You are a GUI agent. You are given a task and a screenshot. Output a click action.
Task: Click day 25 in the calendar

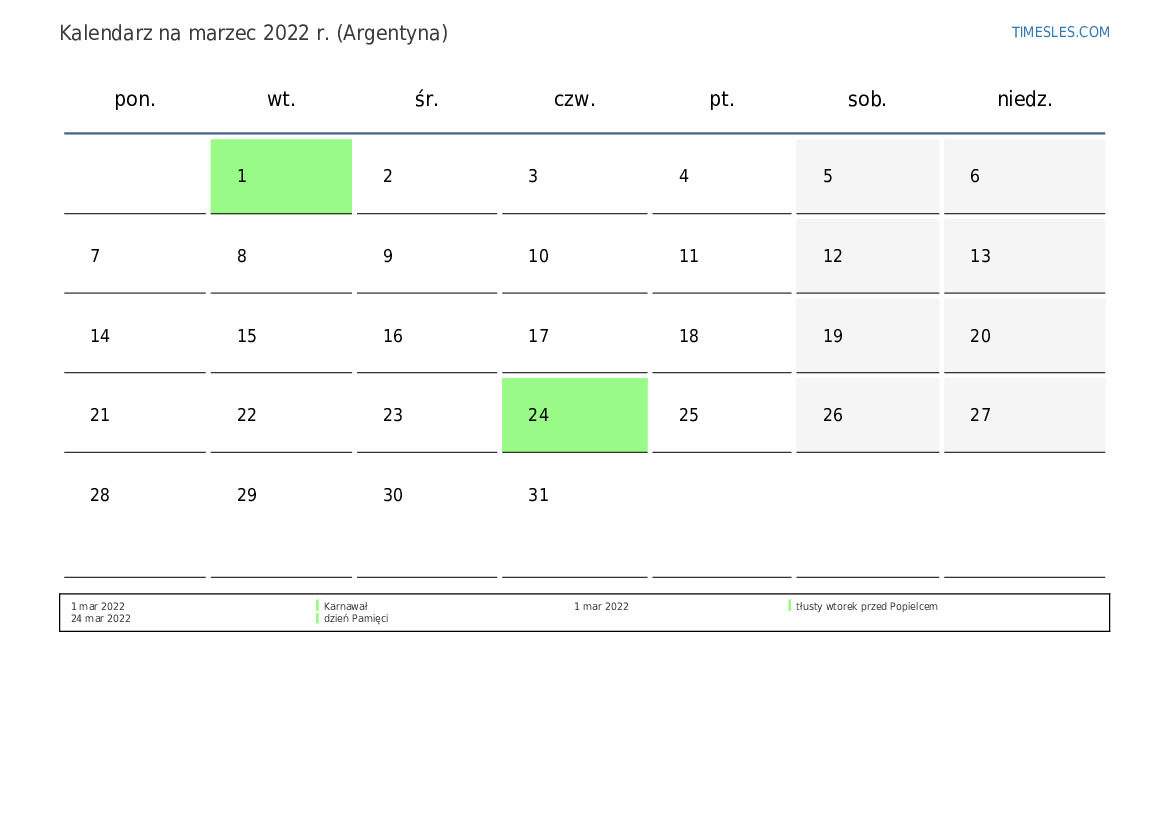(x=722, y=415)
